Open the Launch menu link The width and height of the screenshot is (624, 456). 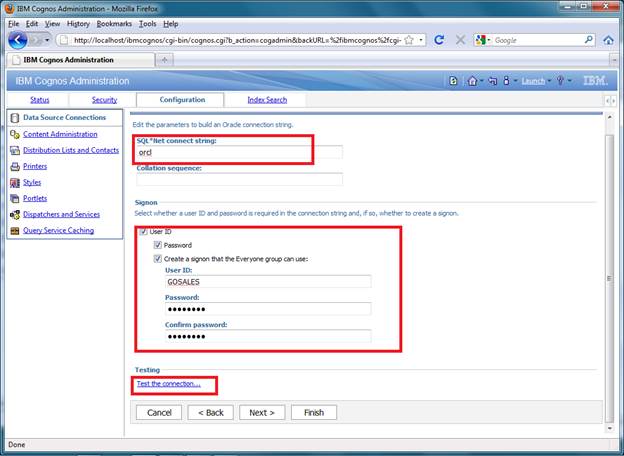click(533, 81)
